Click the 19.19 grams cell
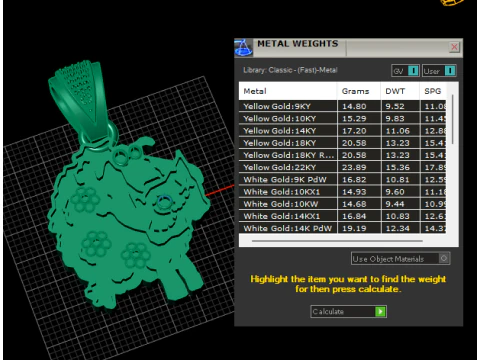Screen dimensions: 480x360 (359, 228)
